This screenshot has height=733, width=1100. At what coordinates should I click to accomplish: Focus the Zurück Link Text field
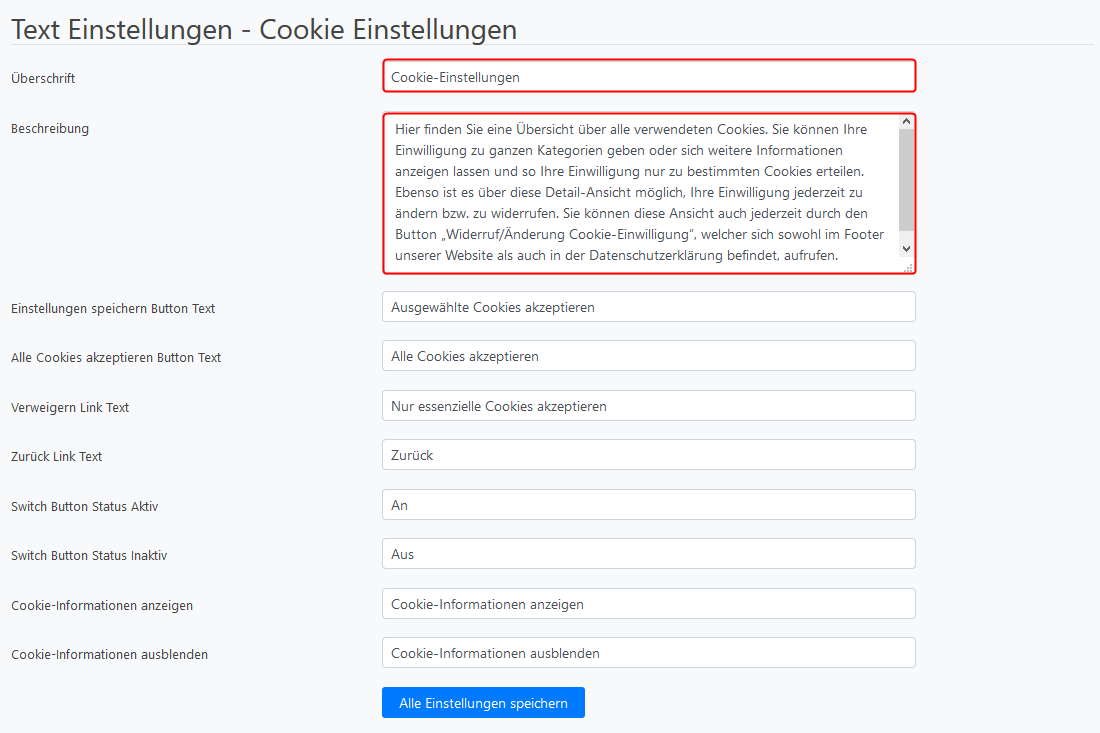[x=649, y=455]
